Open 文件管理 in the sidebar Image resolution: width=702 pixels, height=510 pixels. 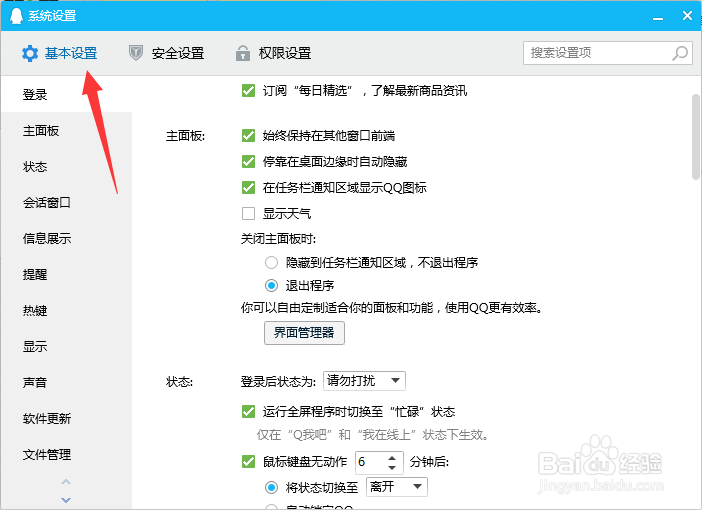click(x=66, y=454)
